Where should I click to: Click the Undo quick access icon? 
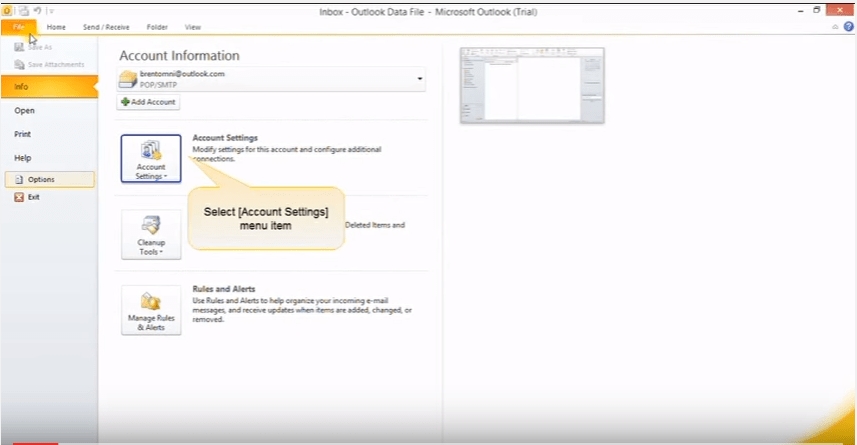[37, 10]
